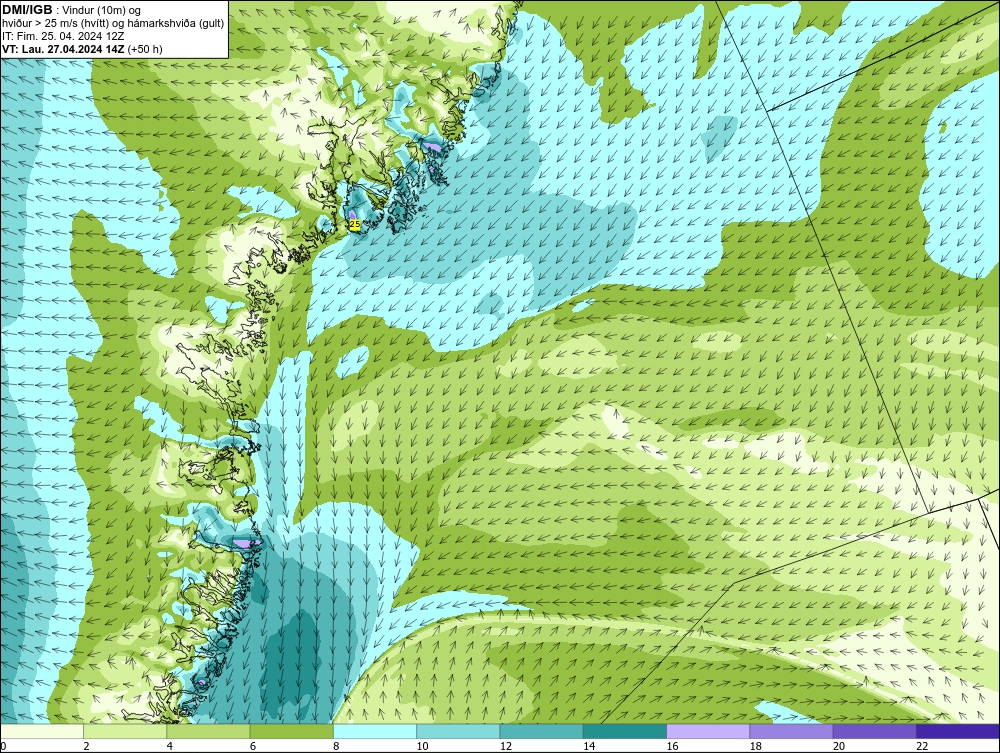Click the legend label '16'

(x=671, y=747)
